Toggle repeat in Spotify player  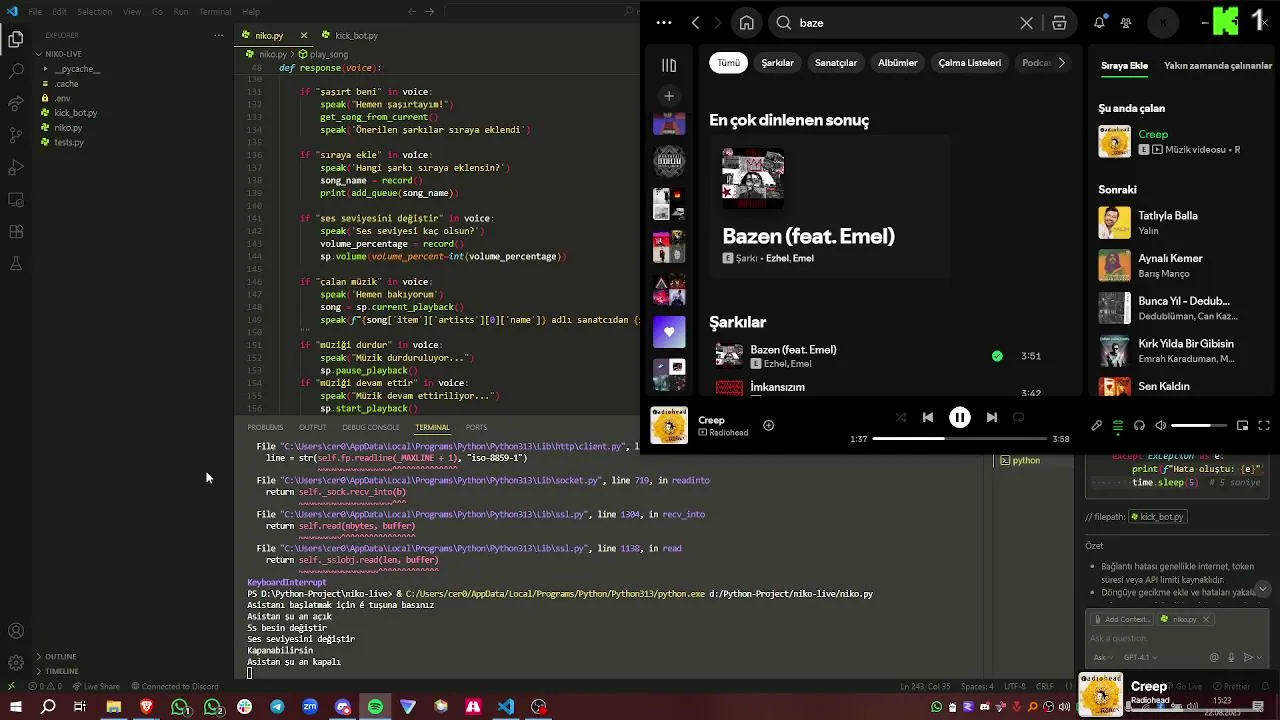click(x=1018, y=417)
